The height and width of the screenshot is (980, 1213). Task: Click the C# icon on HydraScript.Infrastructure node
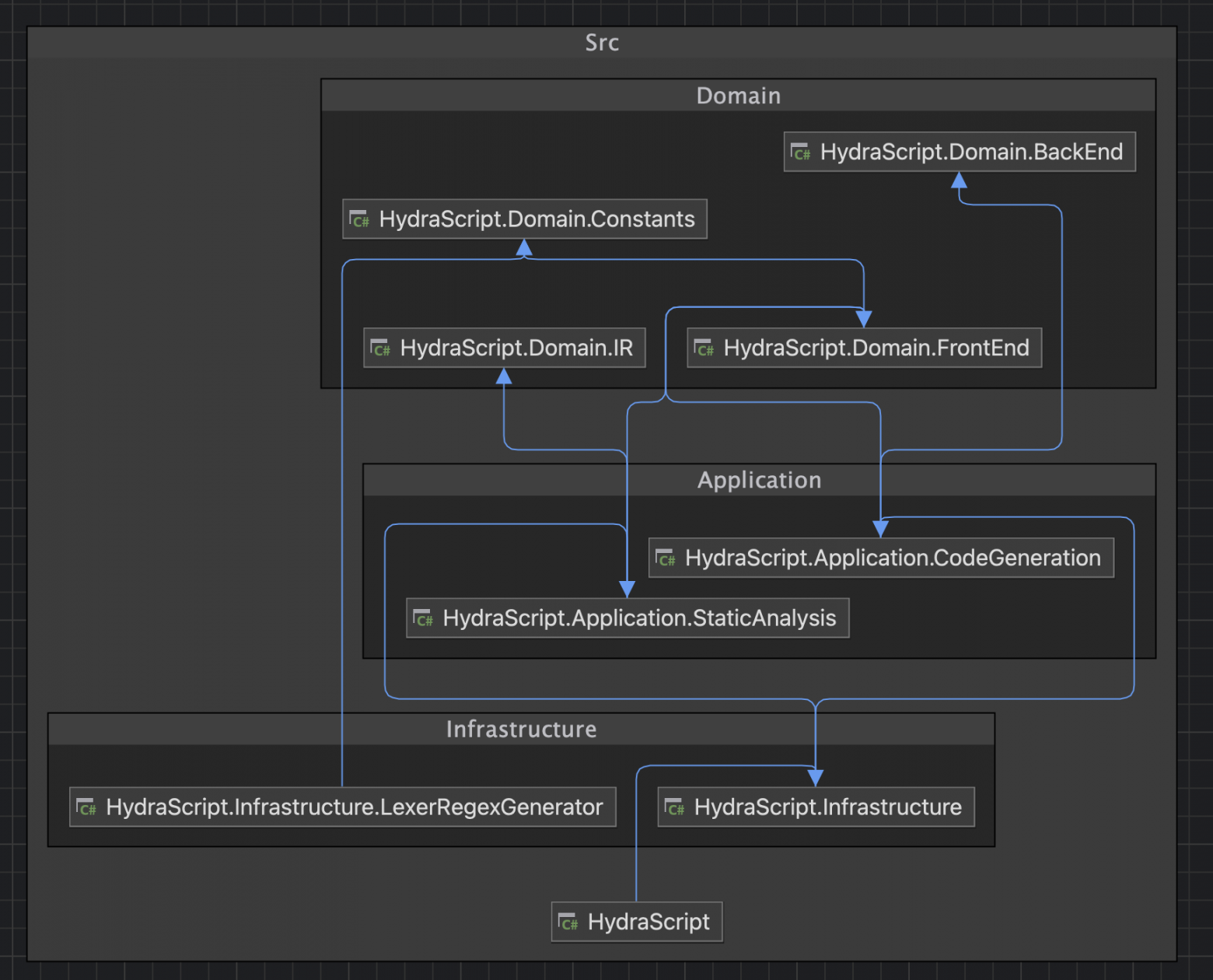(x=674, y=807)
